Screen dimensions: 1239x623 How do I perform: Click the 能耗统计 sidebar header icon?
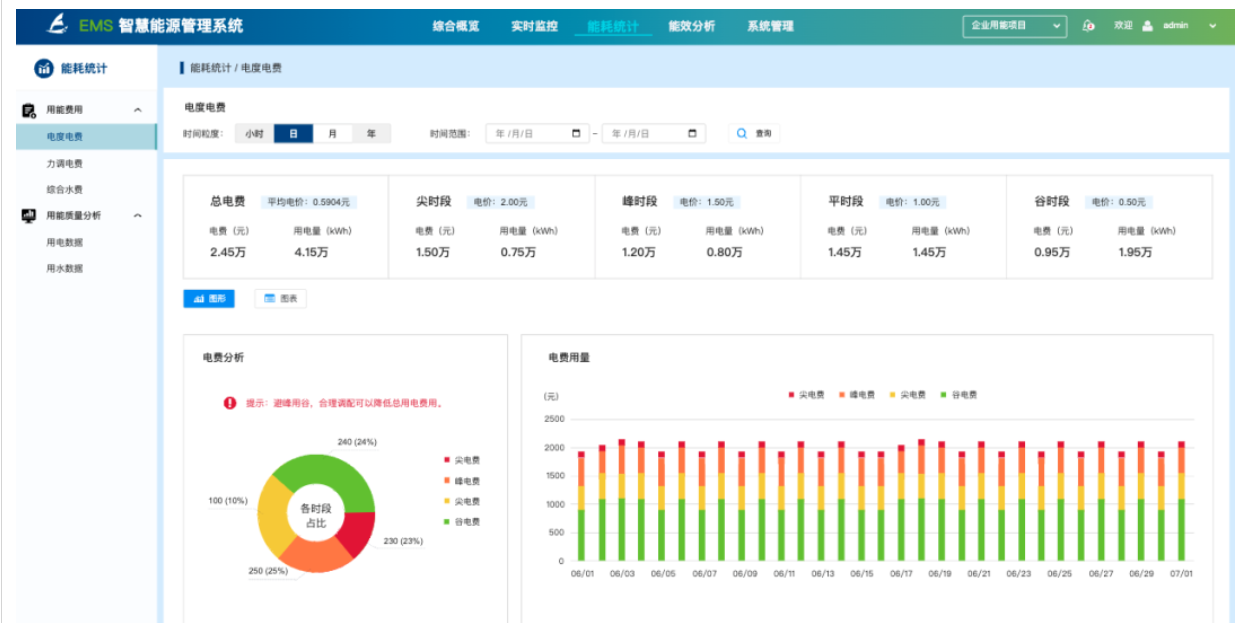pos(43,68)
